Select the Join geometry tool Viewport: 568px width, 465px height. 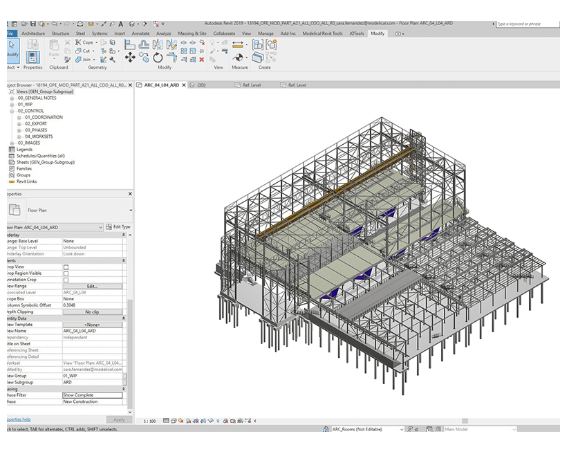84,59
